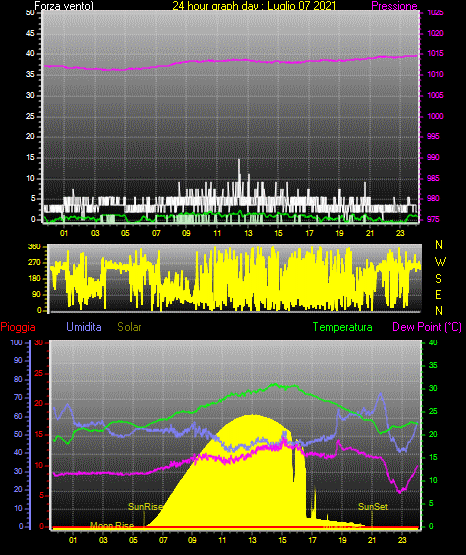The height and width of the screenshot is (555, 466).
Task: Click the 'E' compass direction label
Action: [438, 294]
